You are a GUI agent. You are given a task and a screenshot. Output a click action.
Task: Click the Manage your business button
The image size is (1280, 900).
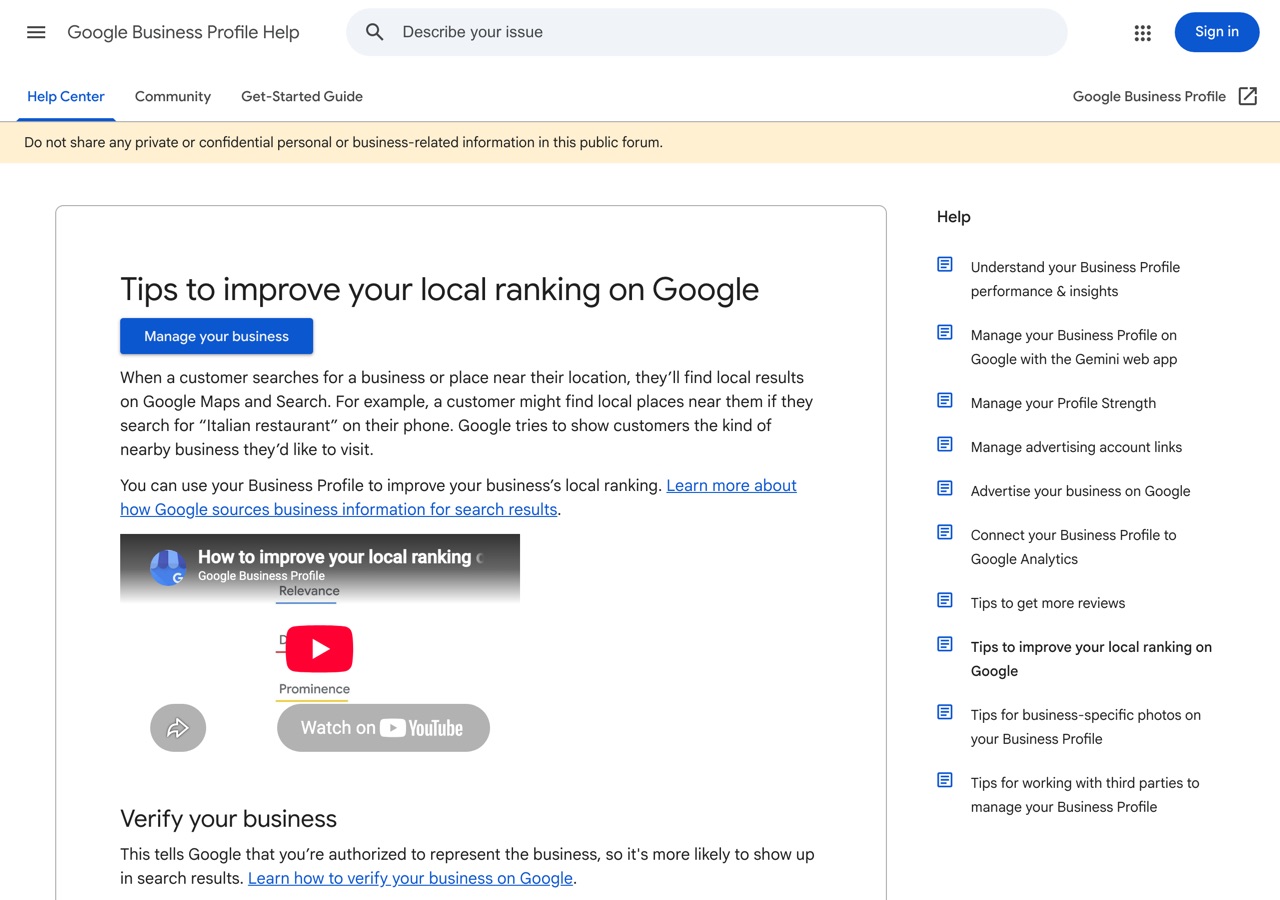tap(216, 336)
